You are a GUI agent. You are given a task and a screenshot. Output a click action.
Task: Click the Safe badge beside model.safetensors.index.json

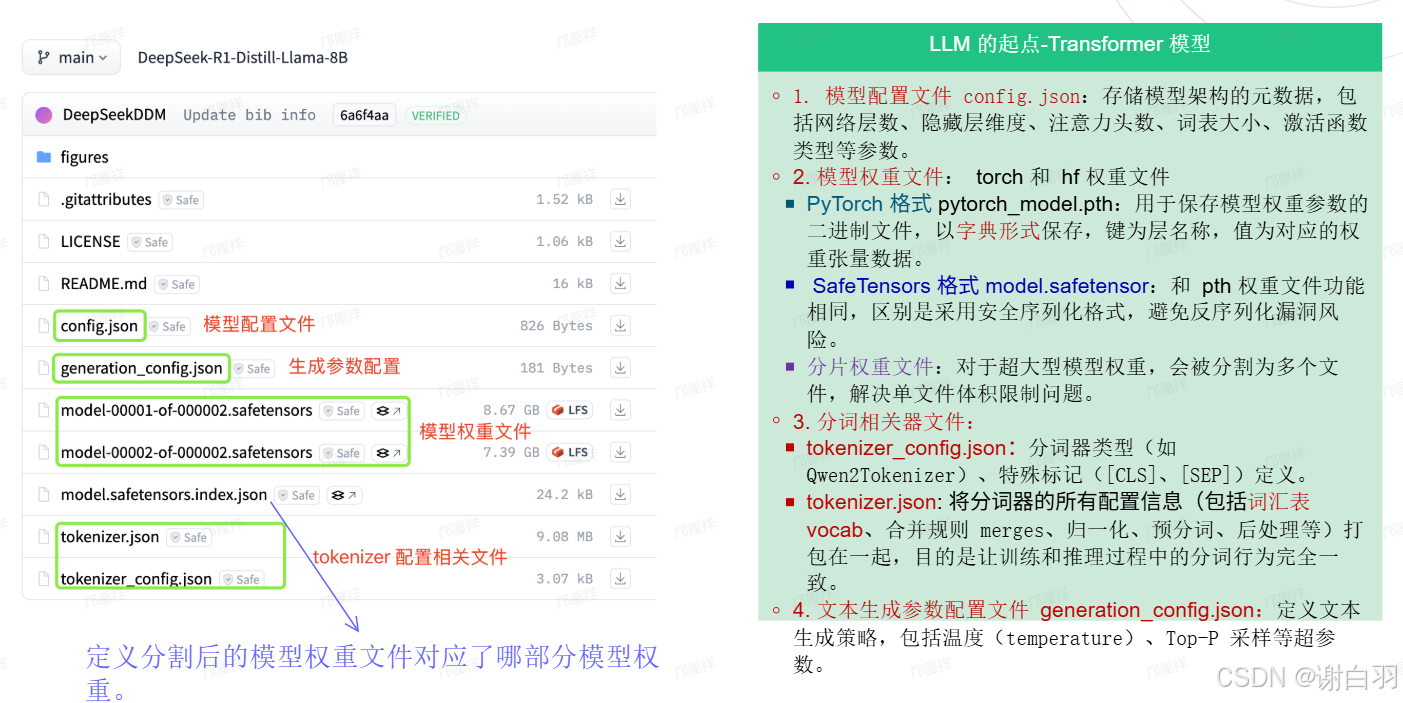click(x=297, y=495)
